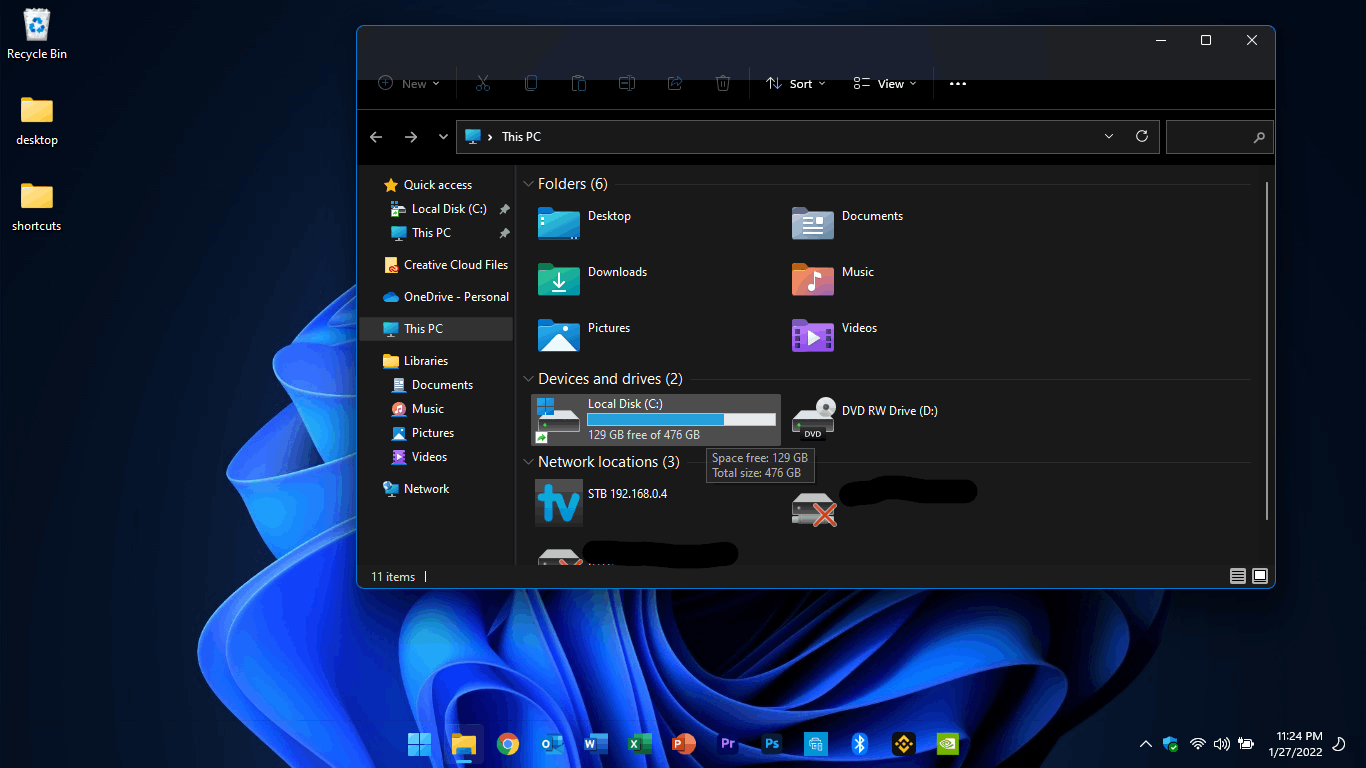Select the Music folder in Folders group

tap(833, 279)
